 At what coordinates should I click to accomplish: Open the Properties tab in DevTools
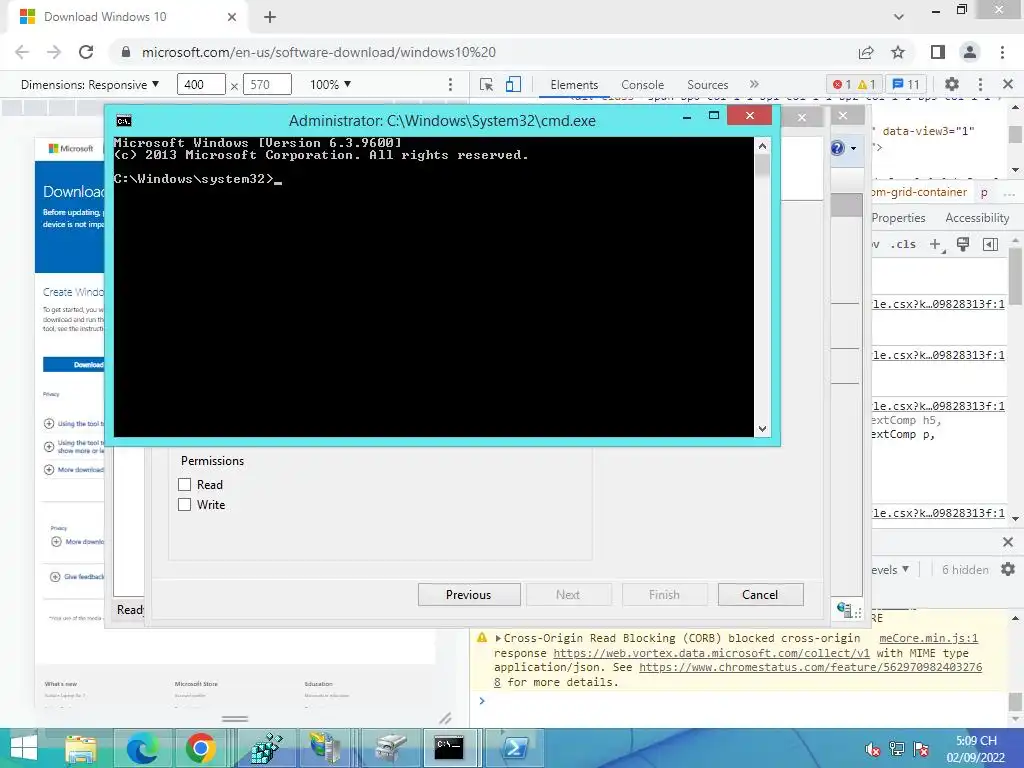click(x=899, y=218)
